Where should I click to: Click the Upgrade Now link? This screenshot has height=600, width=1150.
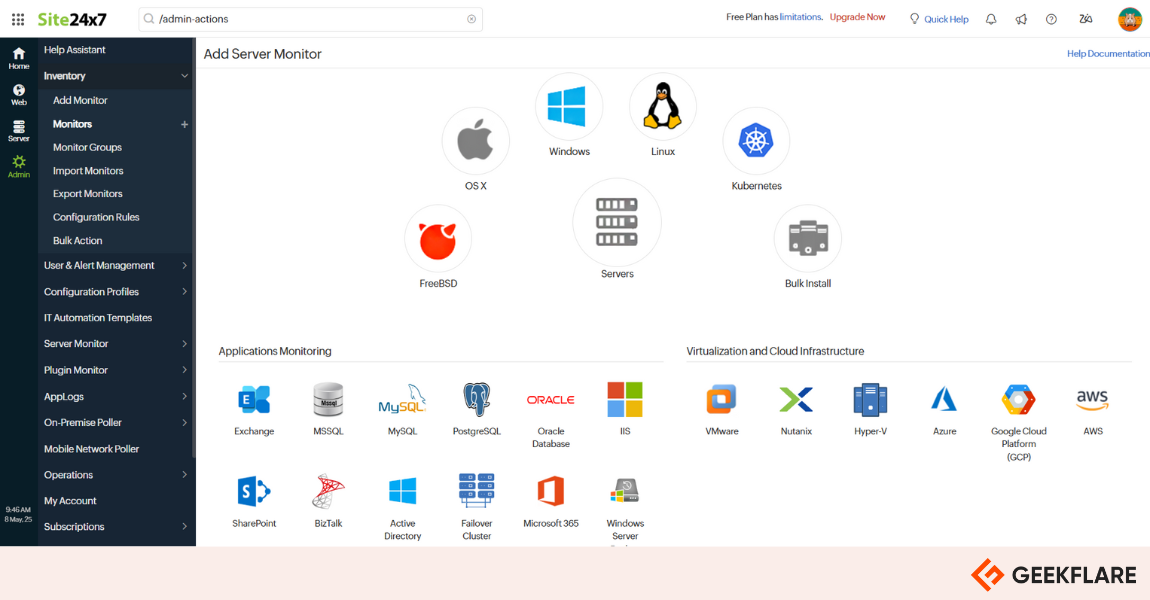(x=857, y=17)
